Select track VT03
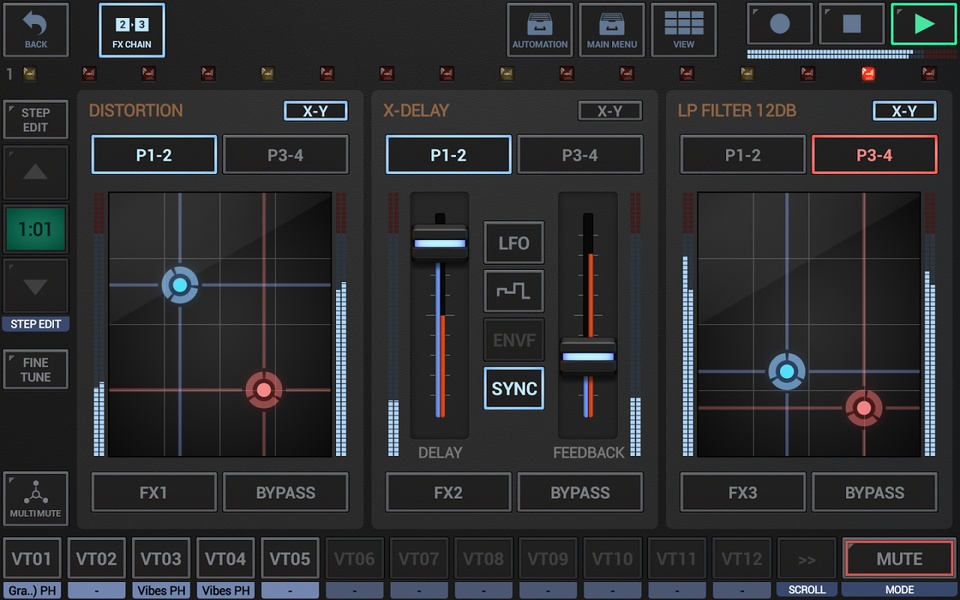The height and width of the screenshot is (600, 960). point(161,558)
